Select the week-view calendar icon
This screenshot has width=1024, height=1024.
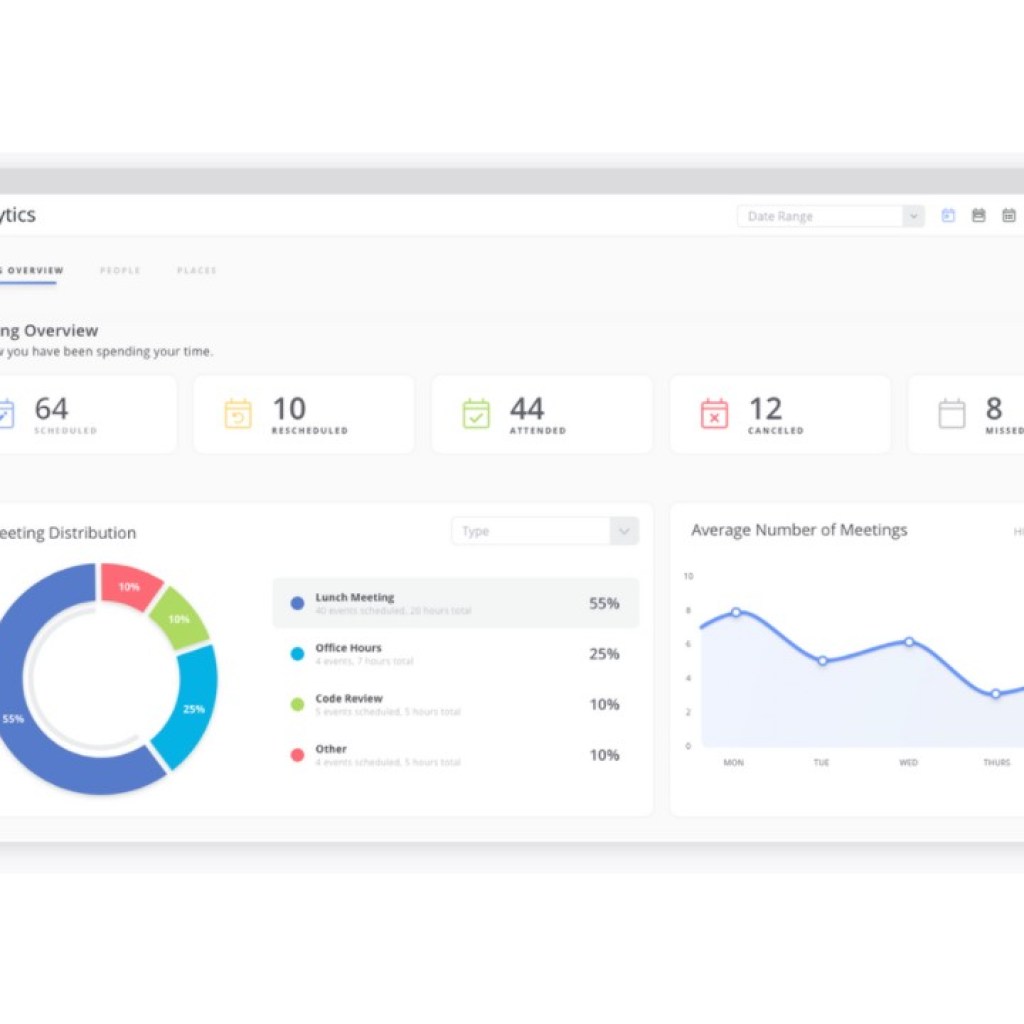(x=978, y=216)
